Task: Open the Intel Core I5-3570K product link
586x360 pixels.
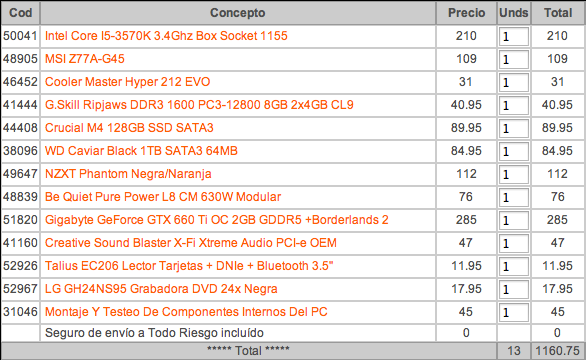Action: tap(166, 36)
